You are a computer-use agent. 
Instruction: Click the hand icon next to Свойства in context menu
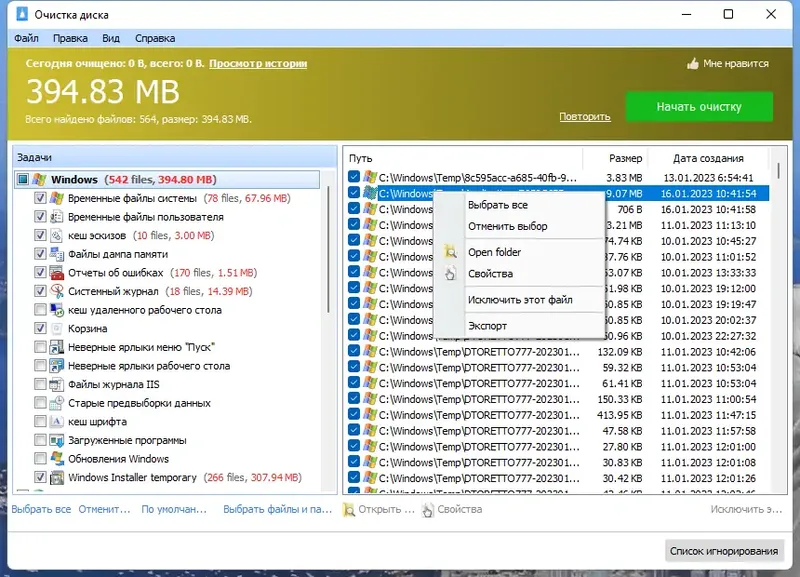450,273
